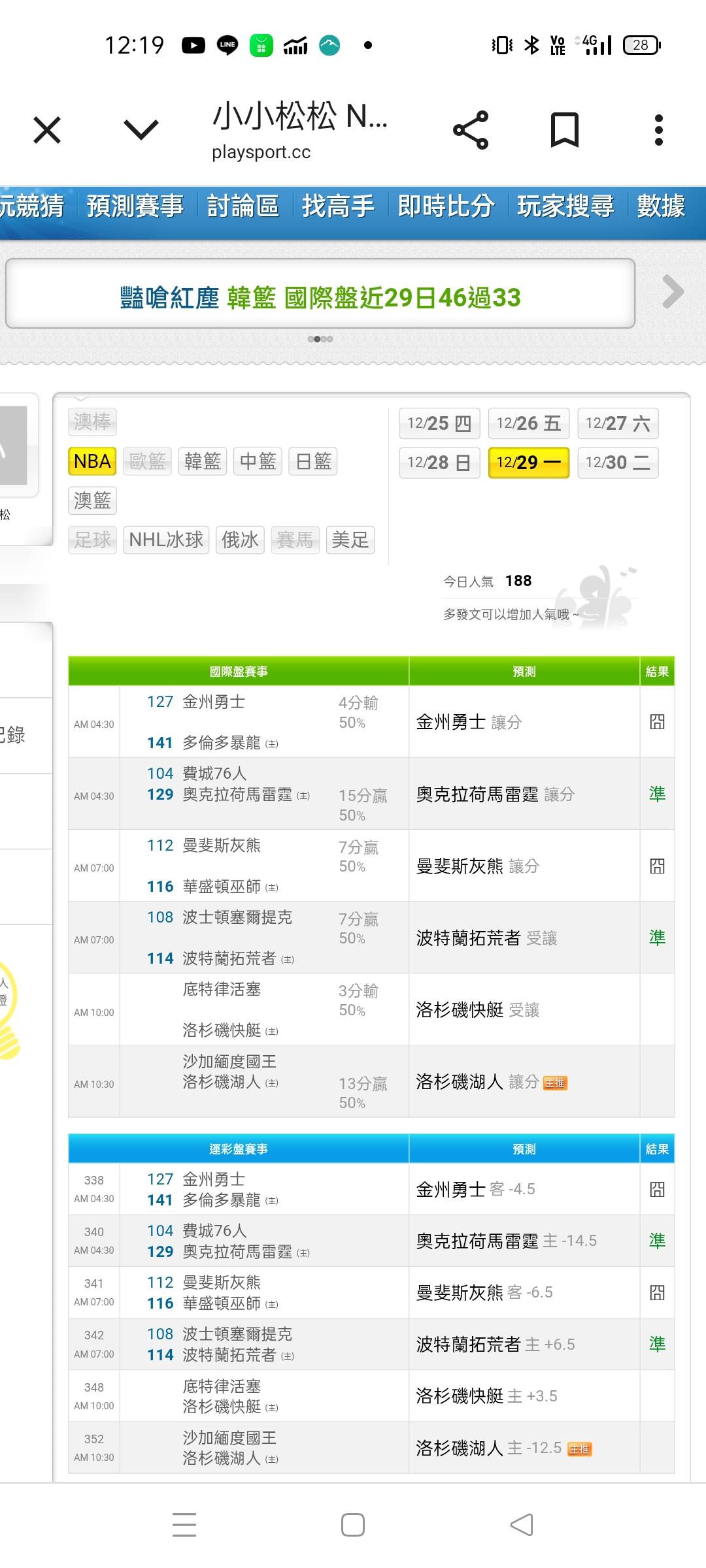Viewport: 706px width, 1568px height.
Task: Tap the Android back navigation triangle
Action: (x=522, y=1525)
